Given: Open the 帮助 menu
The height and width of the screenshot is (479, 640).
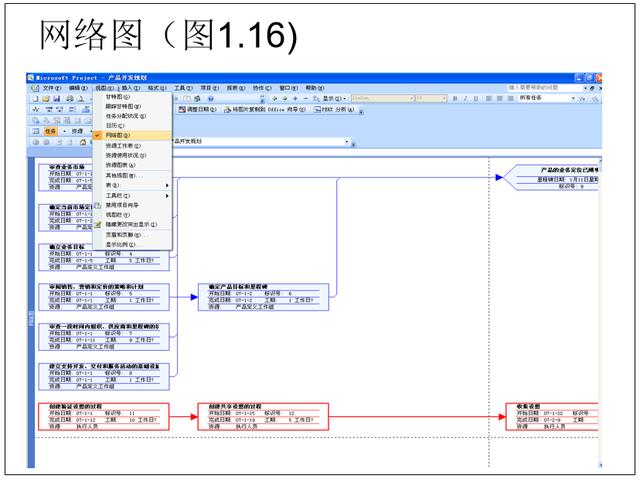Looking at the screenshot, I should point(315,88).
